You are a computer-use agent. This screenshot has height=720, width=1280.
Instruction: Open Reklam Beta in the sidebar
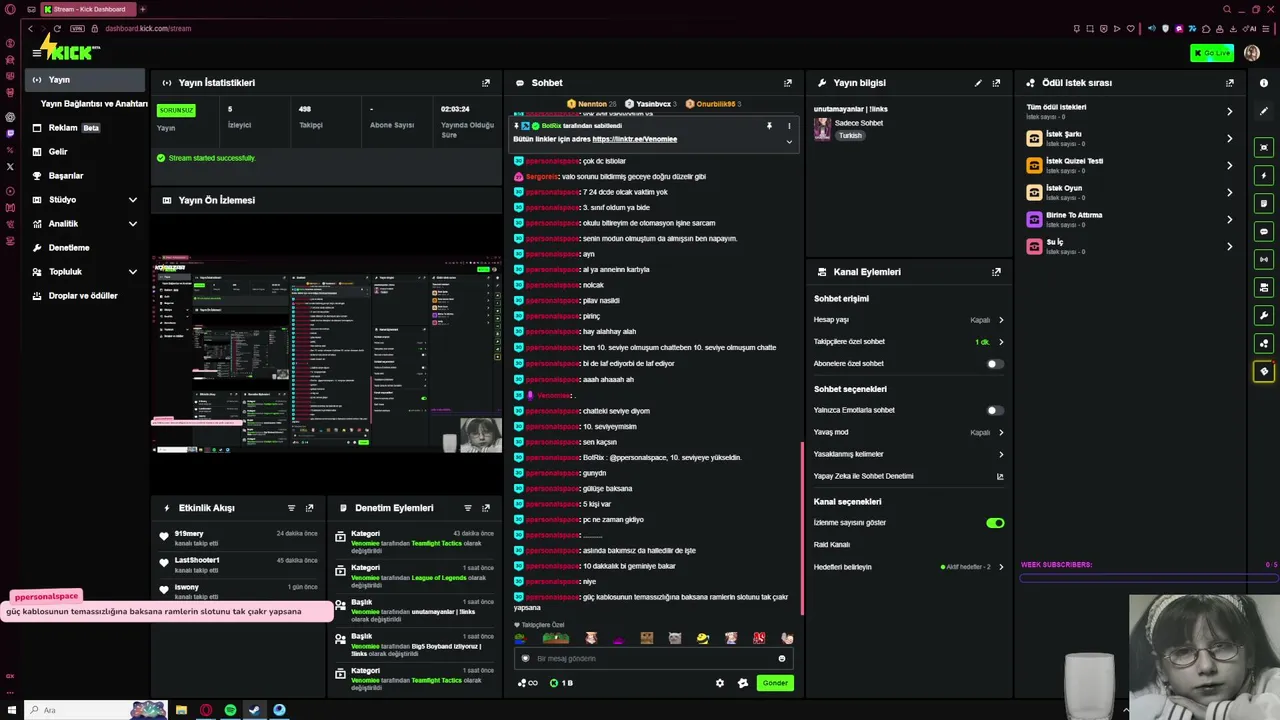[x=86, y=128]
